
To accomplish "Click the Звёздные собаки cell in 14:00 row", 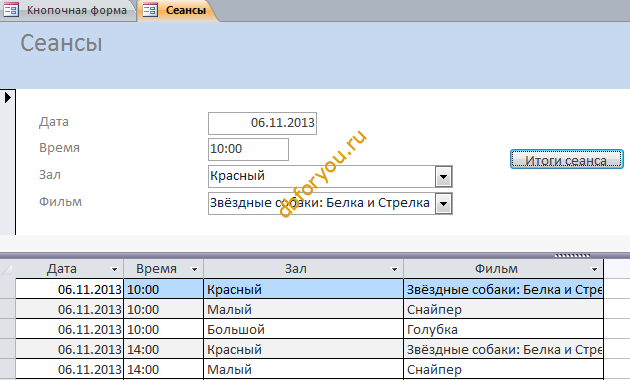I will point(503,349).
